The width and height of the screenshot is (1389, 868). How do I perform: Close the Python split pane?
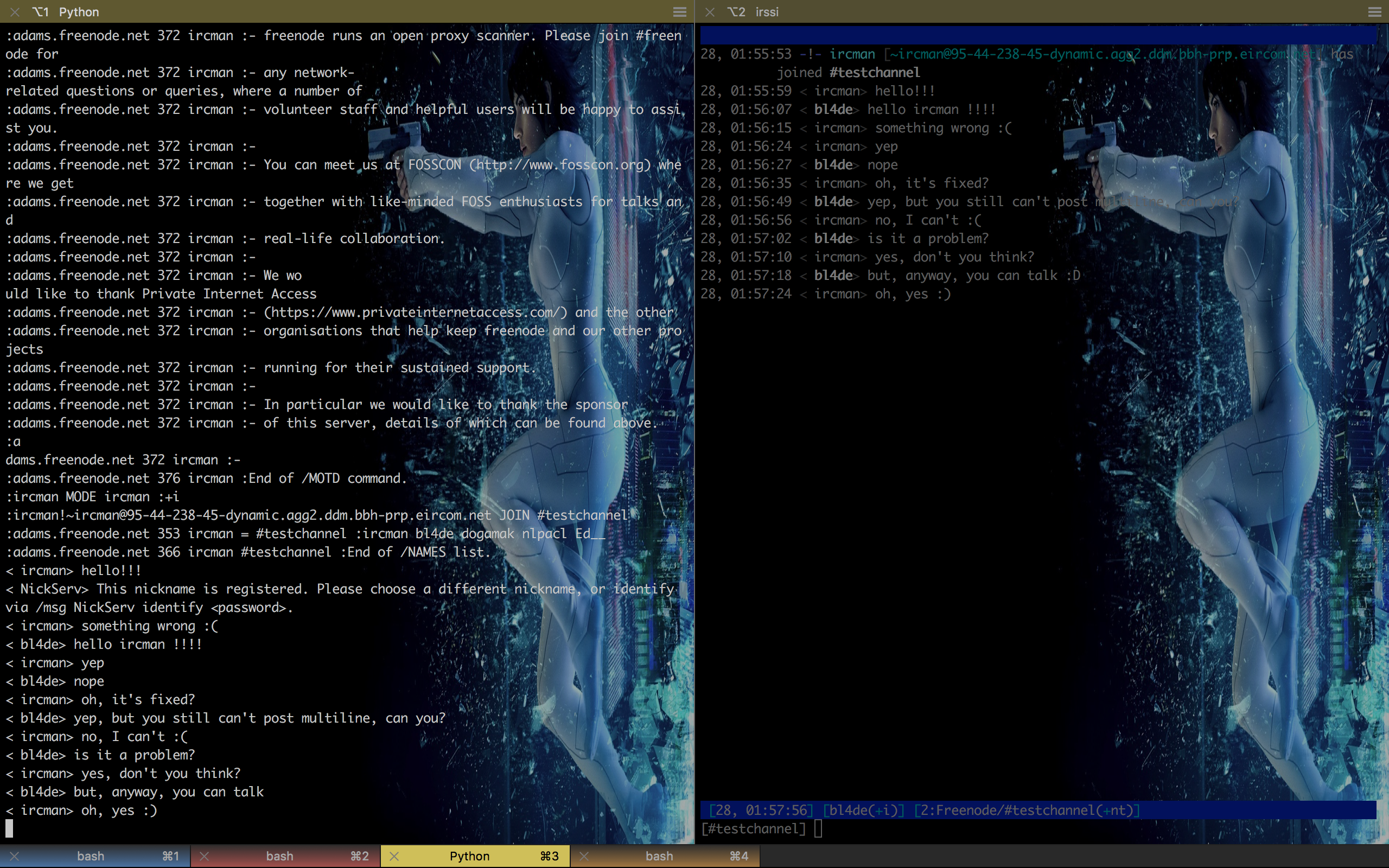(15, 11)
